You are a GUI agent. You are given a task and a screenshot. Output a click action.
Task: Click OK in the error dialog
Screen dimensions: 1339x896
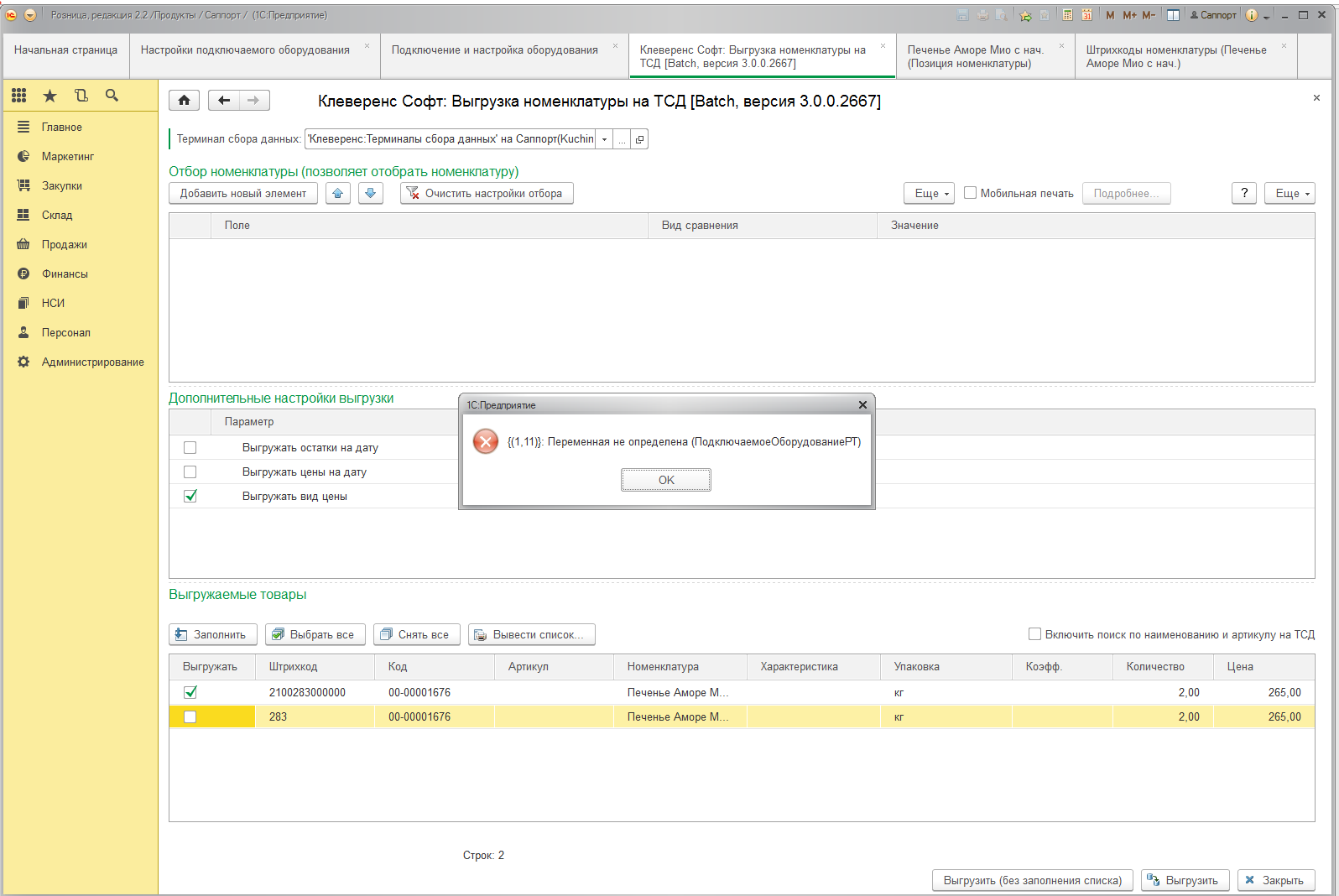(x=666, y=480)
